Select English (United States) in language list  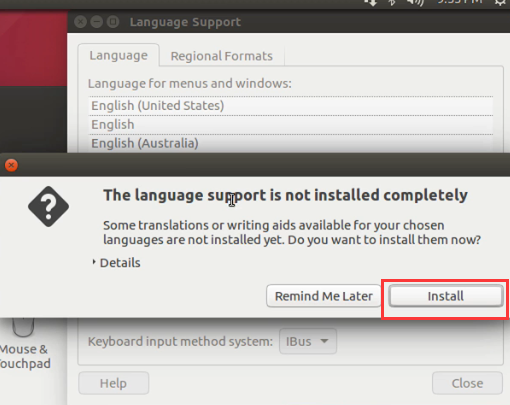click(291, 106)
